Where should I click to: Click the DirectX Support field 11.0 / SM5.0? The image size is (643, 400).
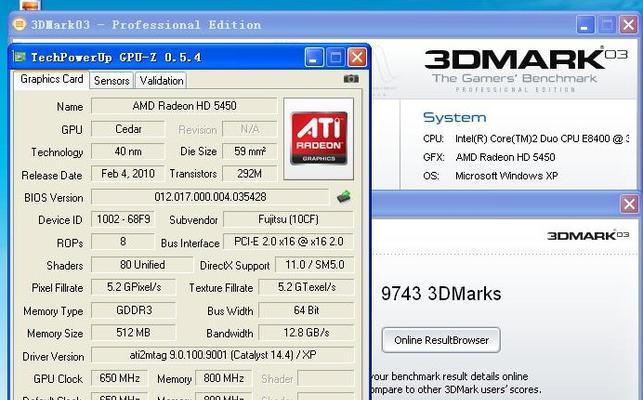point(315,265)
